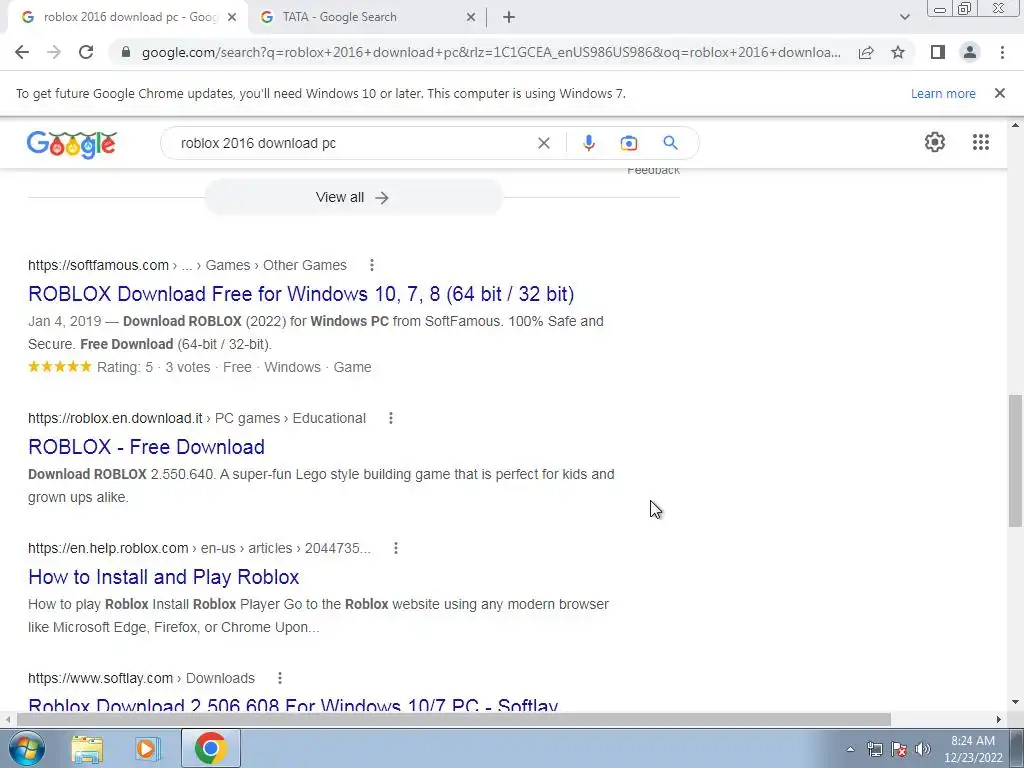Click the scroll down arrow
Image resolution: width=1024 pixels, height=768 pixels.
point(1015,703)
